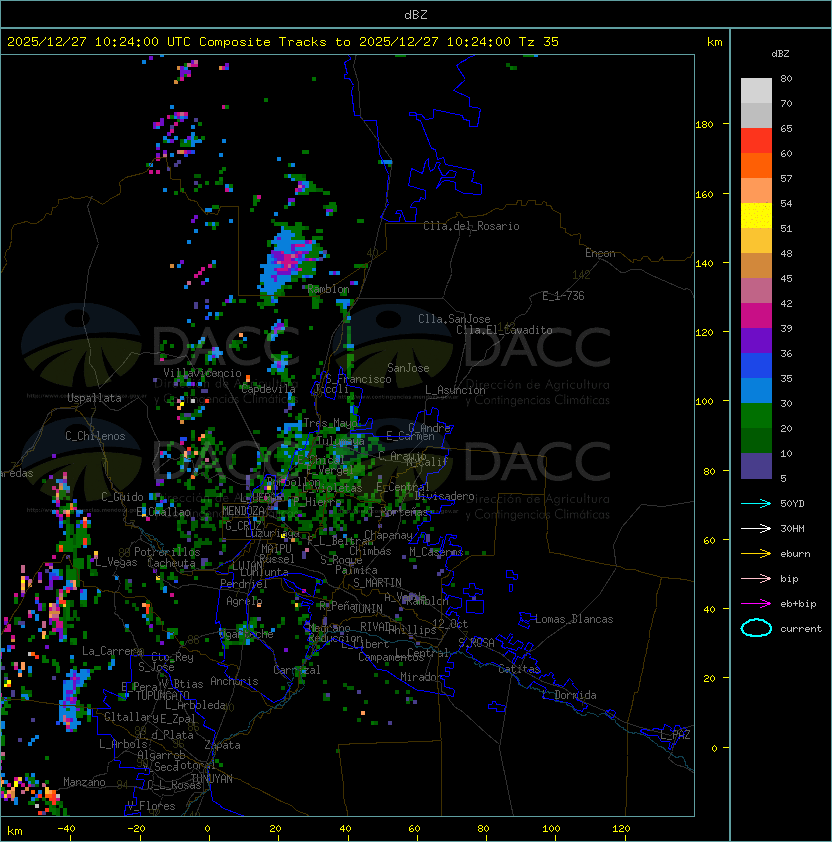Screen dimensions: 832x842
Task: Choose the light blue 30–35 dBZ swatch
Action: pyautogui.click(x=756, y=391)
